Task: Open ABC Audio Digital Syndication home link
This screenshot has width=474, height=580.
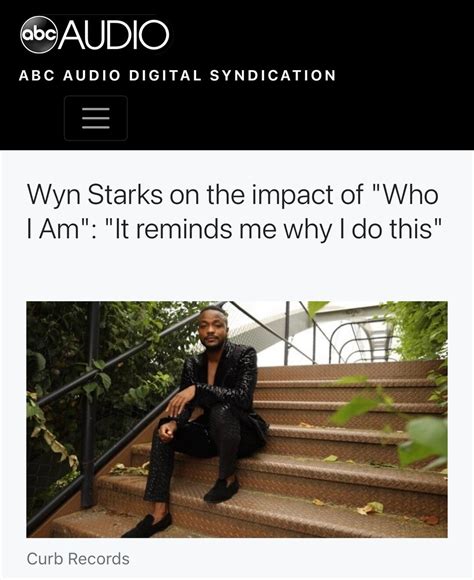Action: pos(177,75)
